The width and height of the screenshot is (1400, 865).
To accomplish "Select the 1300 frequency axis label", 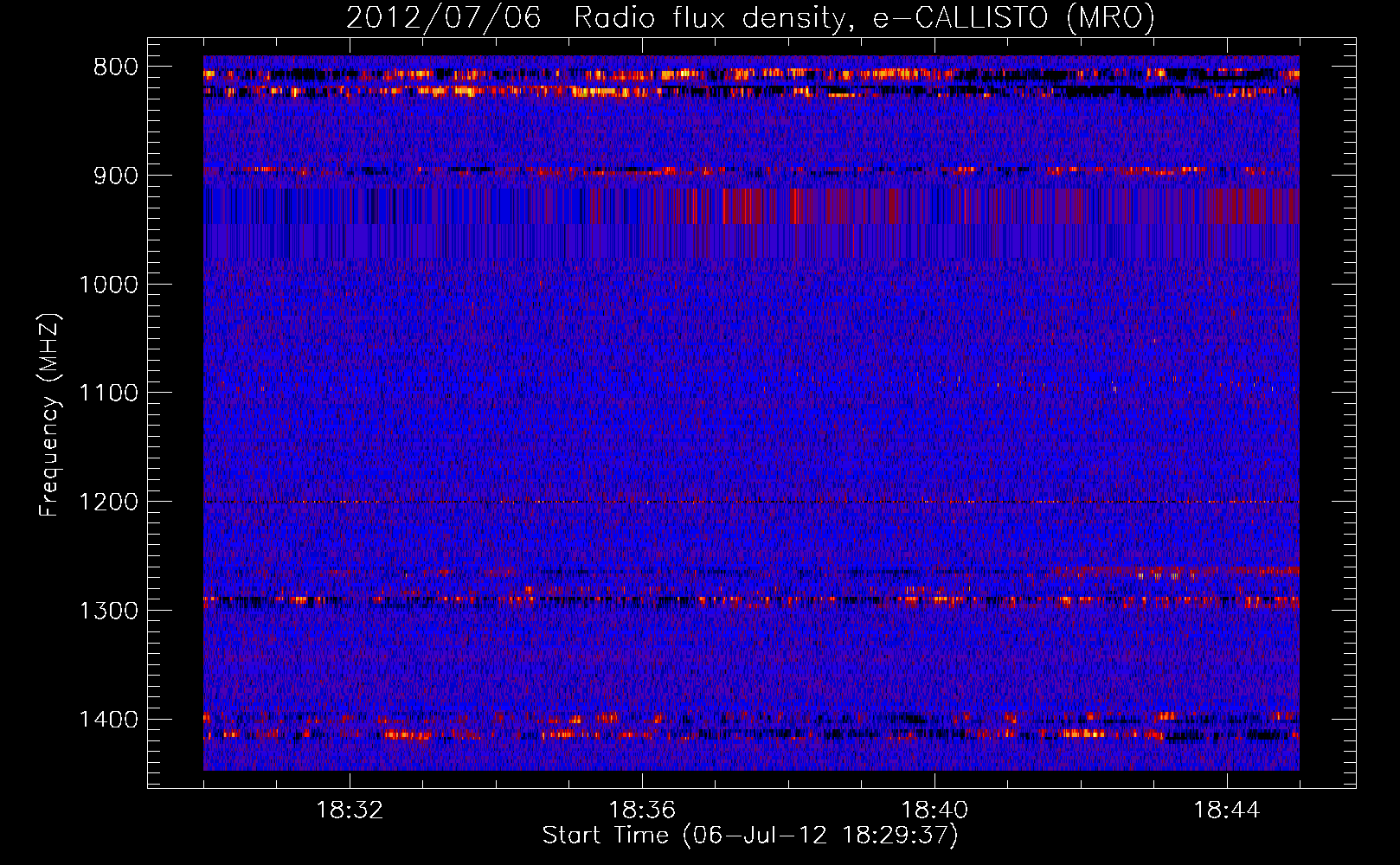I will click(x=108, y=611).
